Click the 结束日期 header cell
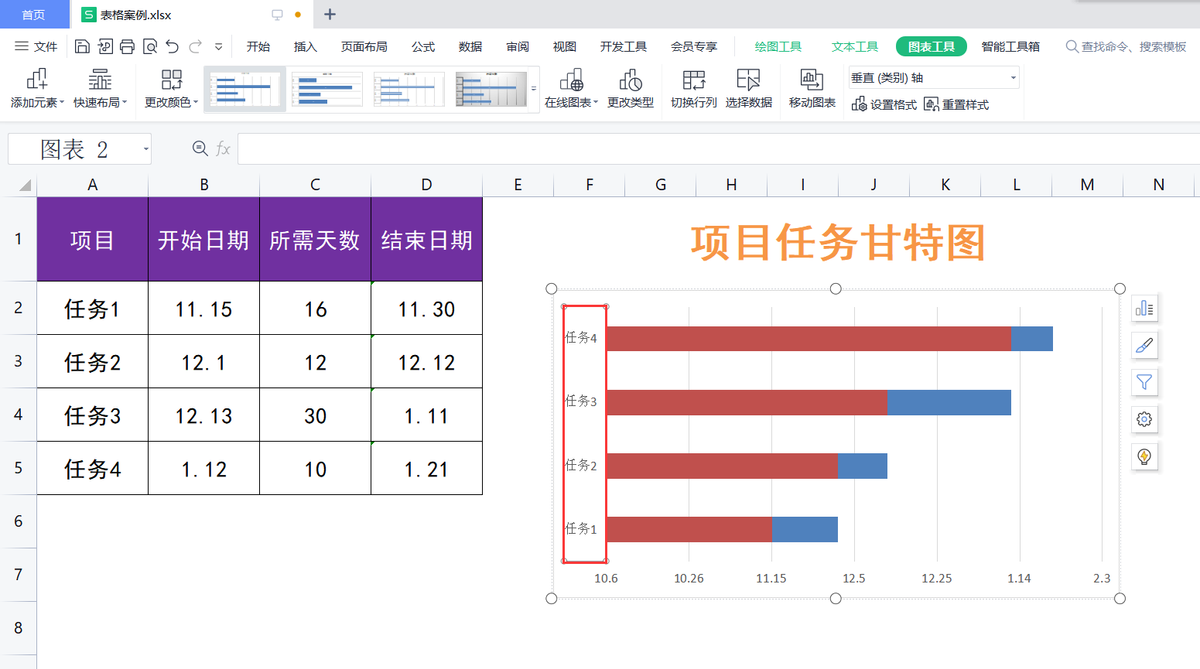 427,240
